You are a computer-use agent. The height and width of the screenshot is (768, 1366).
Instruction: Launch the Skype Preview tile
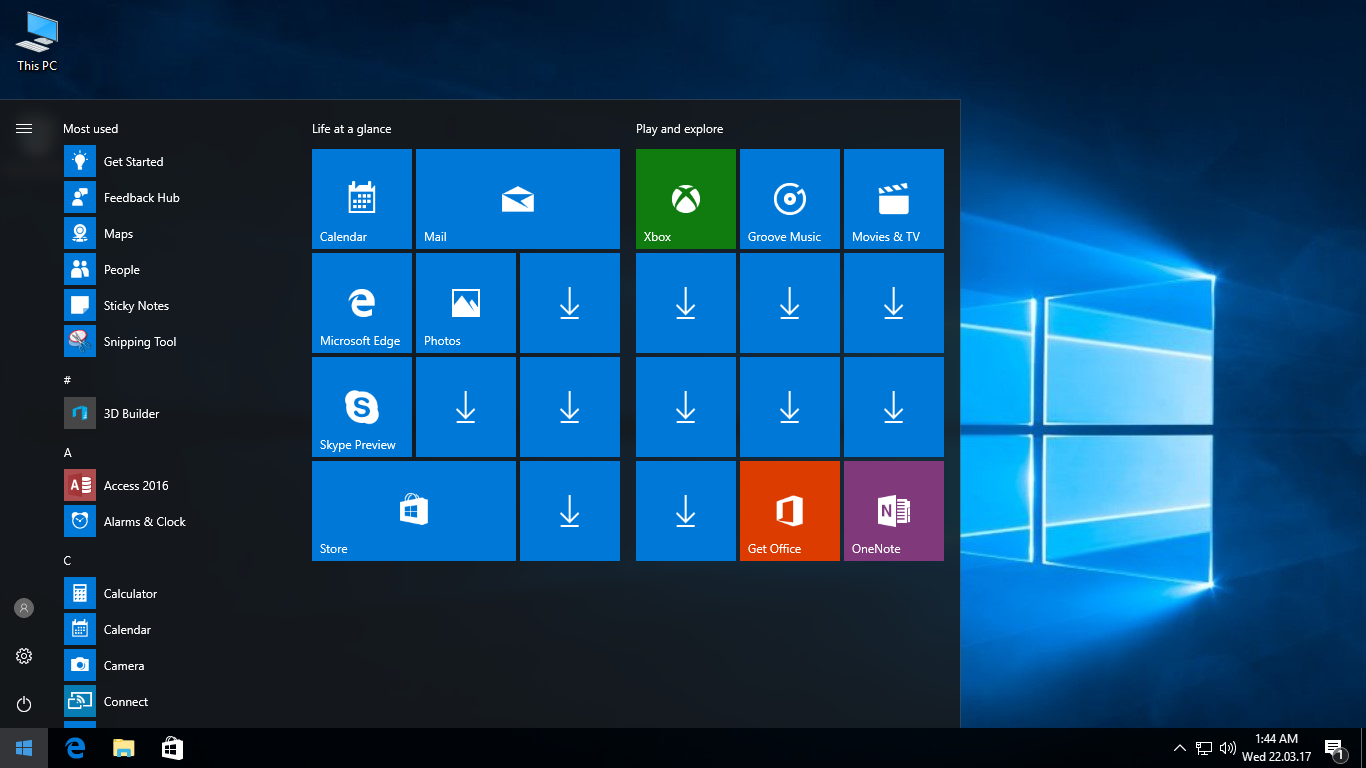(362, 407)
